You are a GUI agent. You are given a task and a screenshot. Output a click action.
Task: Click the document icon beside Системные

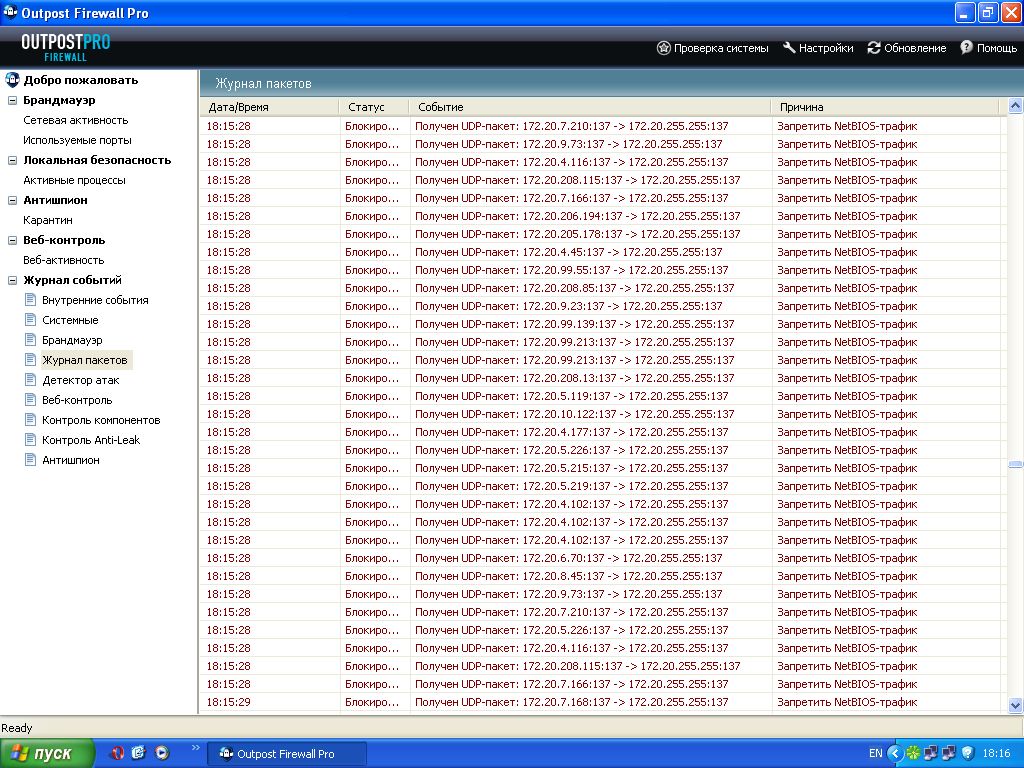30,320
